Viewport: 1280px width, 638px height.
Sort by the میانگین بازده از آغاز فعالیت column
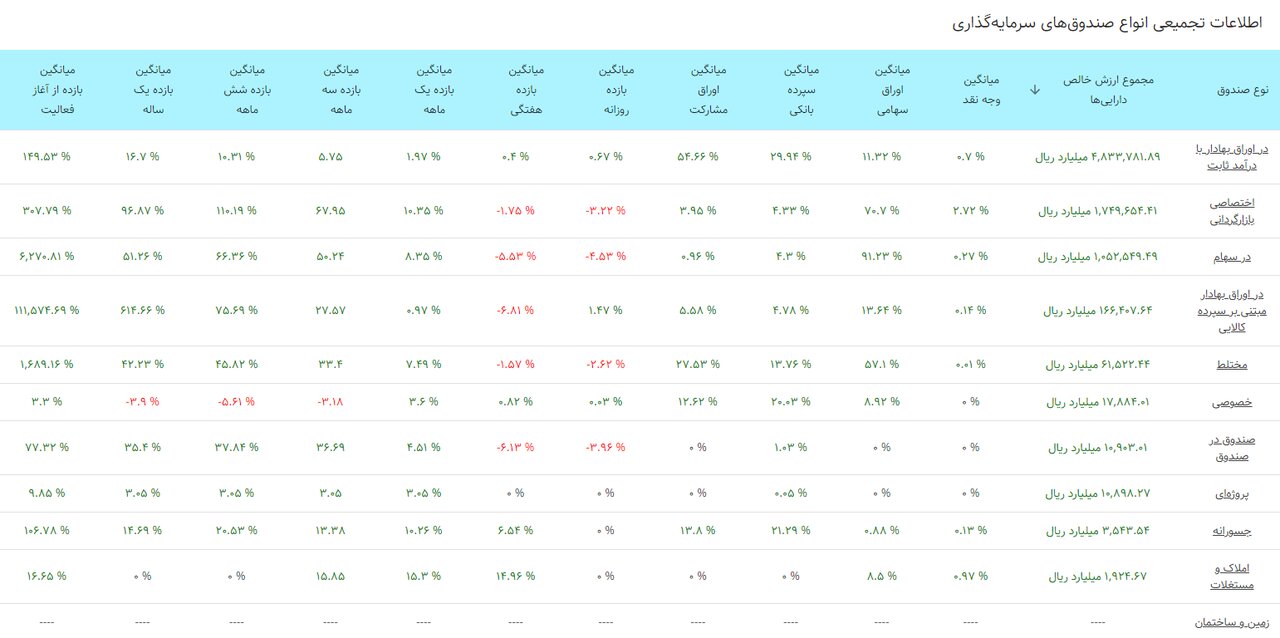[56, 89]
